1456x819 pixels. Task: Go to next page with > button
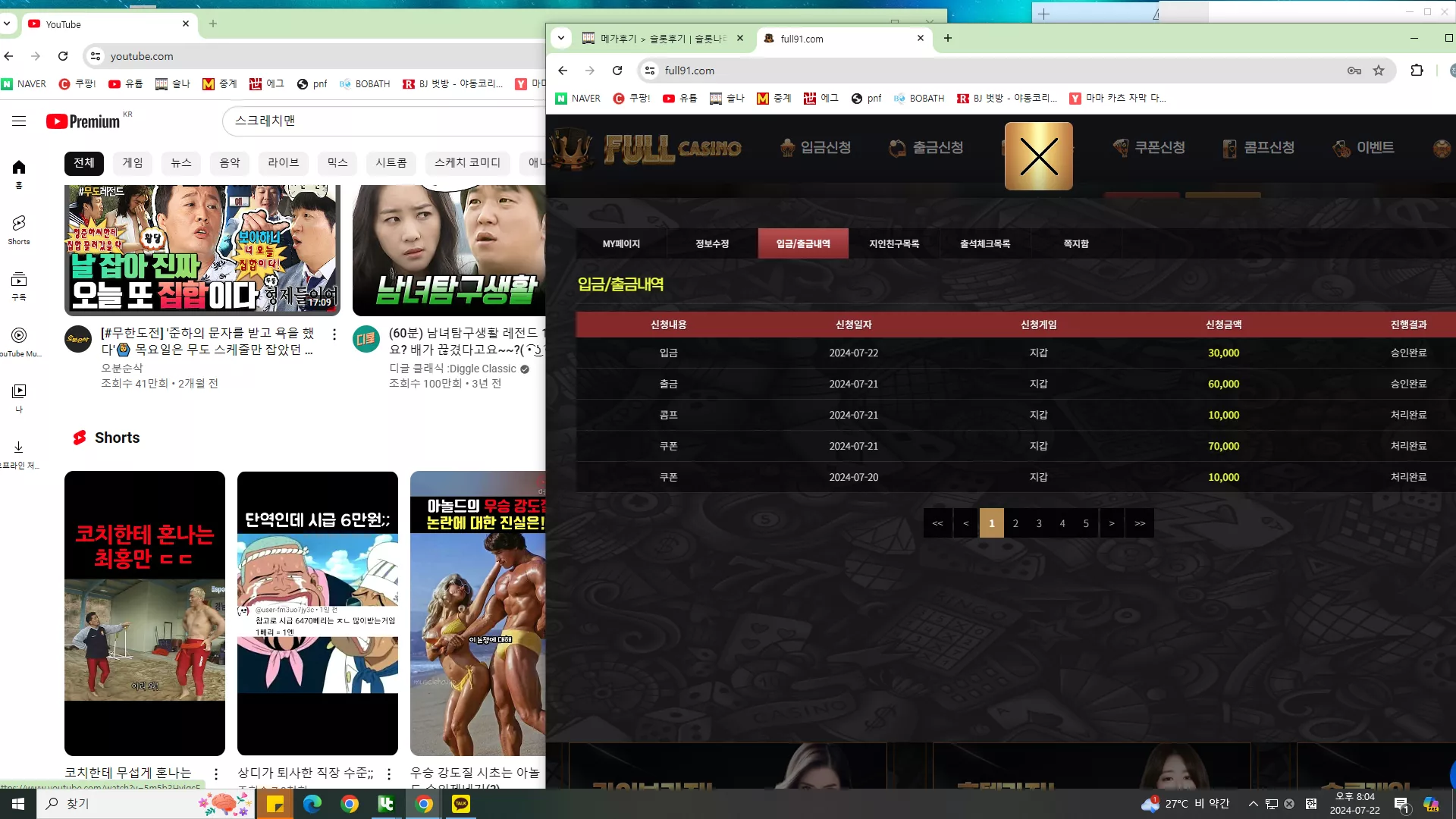(x=1112, y=523)
